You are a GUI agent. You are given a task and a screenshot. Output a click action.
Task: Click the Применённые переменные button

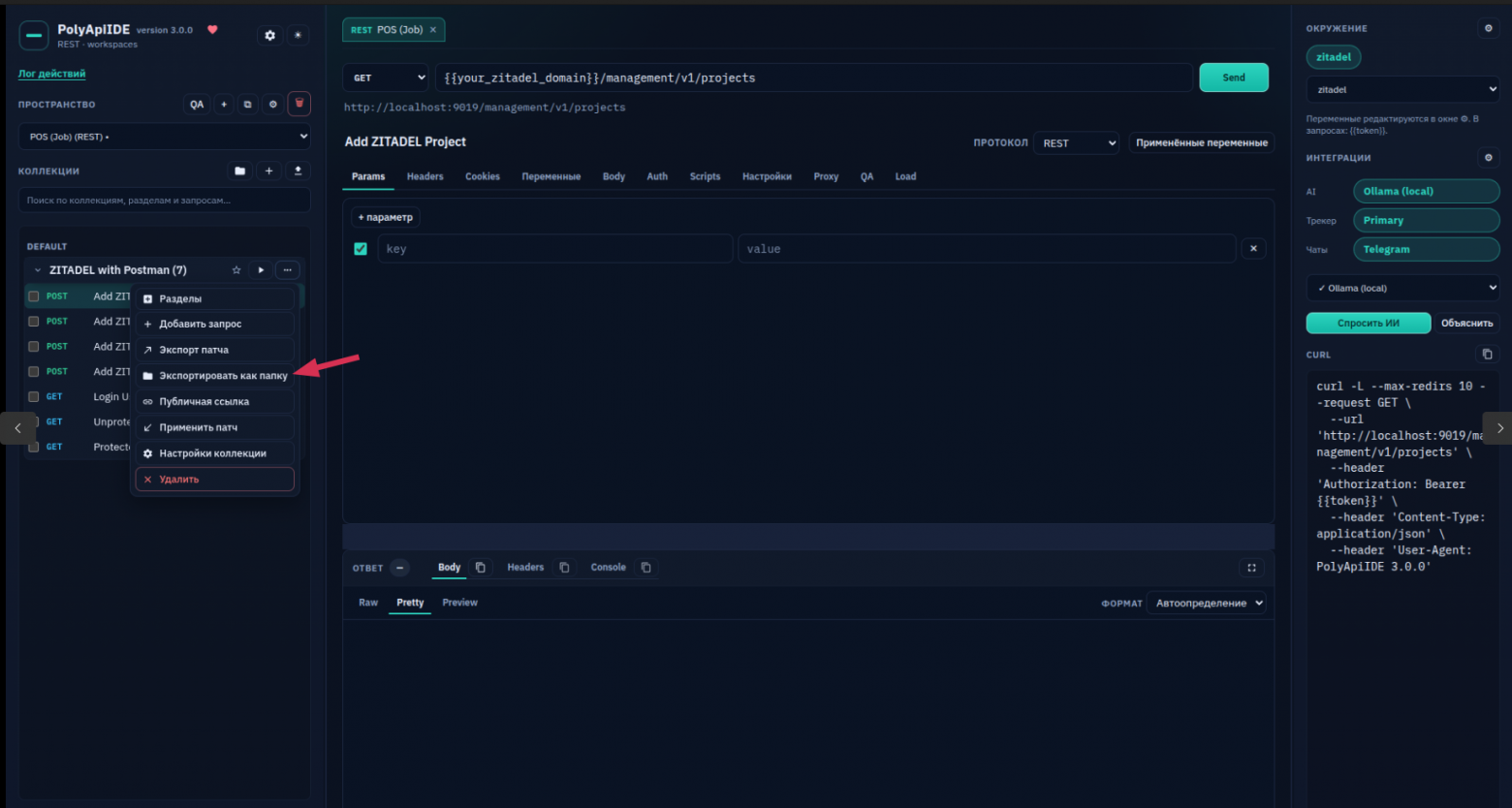tap(1202, 142)
